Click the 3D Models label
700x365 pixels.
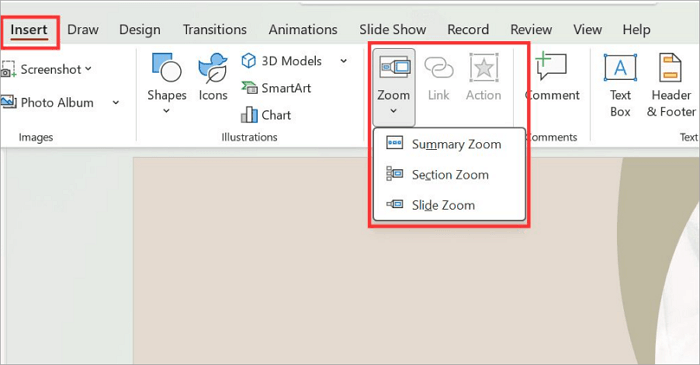(x=291, y=61)
